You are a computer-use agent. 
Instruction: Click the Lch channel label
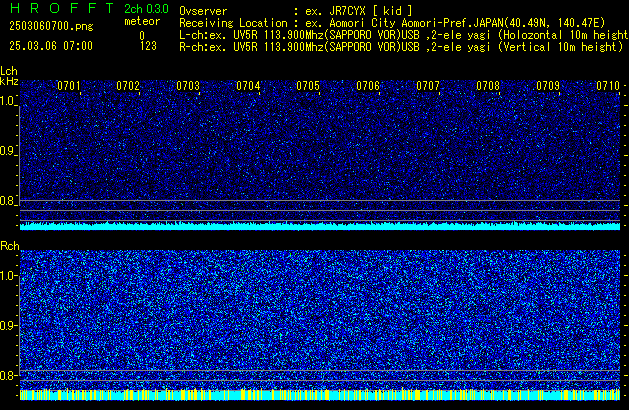[x=9, y=71]
